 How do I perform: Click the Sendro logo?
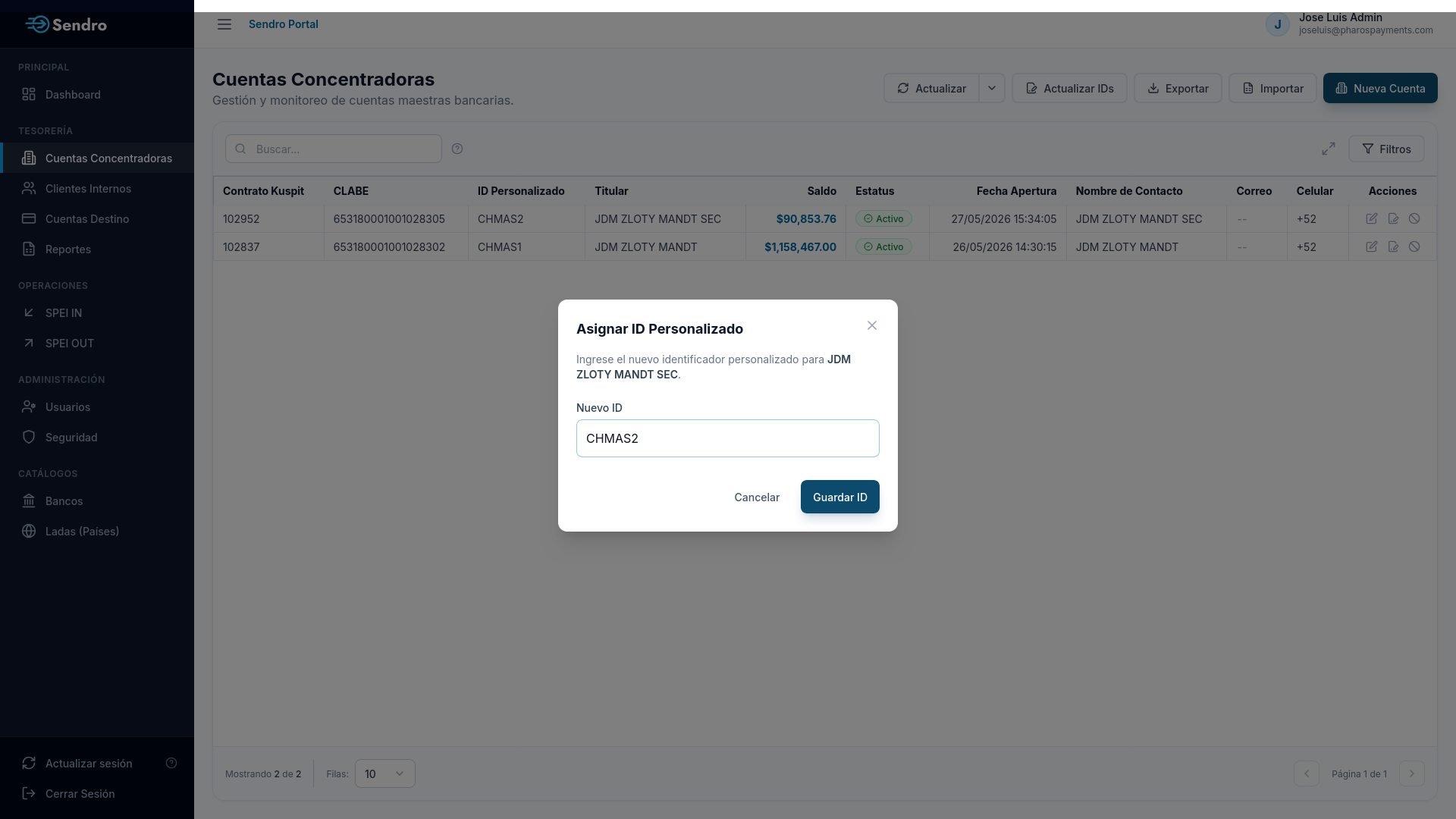(66, 24)
